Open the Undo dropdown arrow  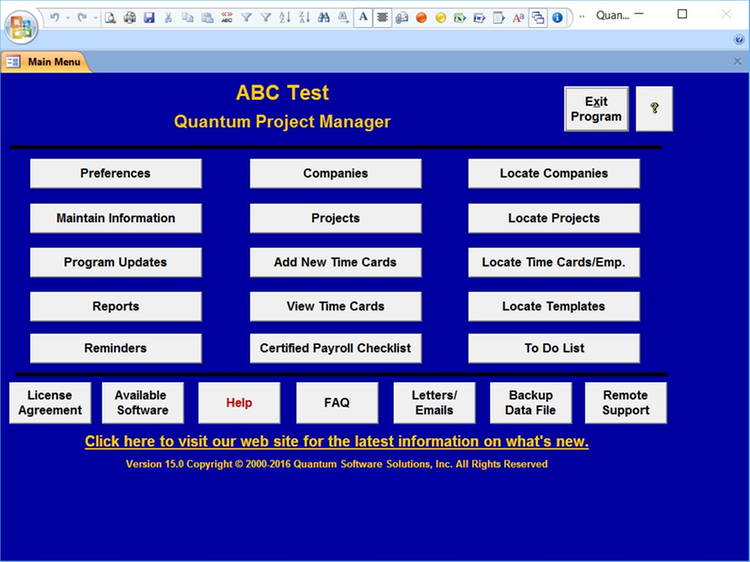(68, 17)
